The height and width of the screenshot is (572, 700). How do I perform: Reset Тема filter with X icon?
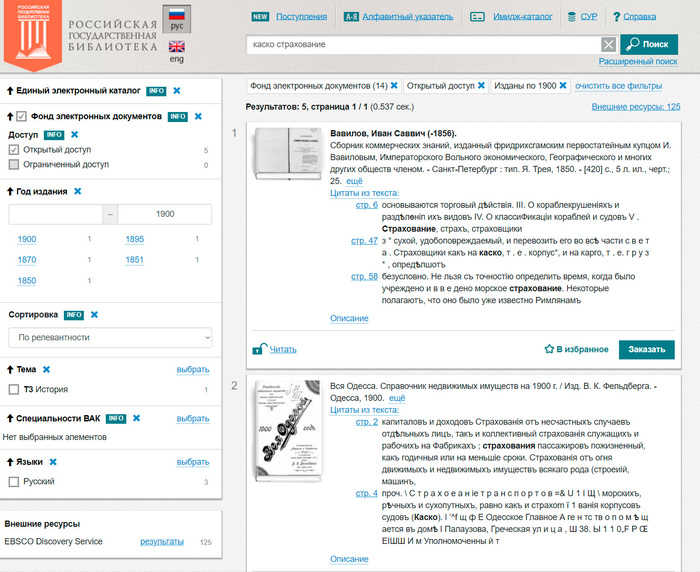(x=46, y=369)
